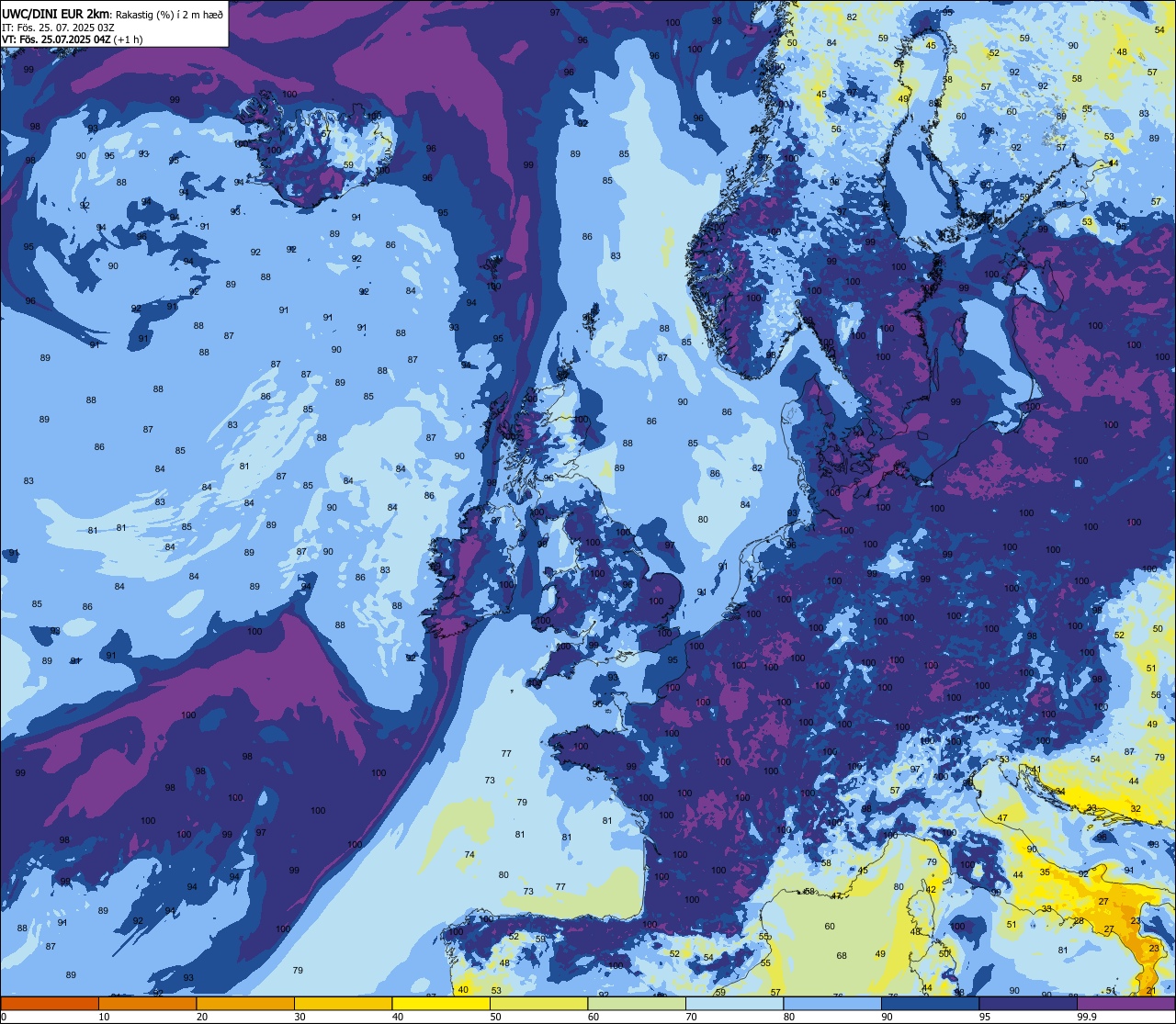Viewport: 1176px width, 1024px height.
Task: Click the legend tick label '40'
Action: point(397,1016)
